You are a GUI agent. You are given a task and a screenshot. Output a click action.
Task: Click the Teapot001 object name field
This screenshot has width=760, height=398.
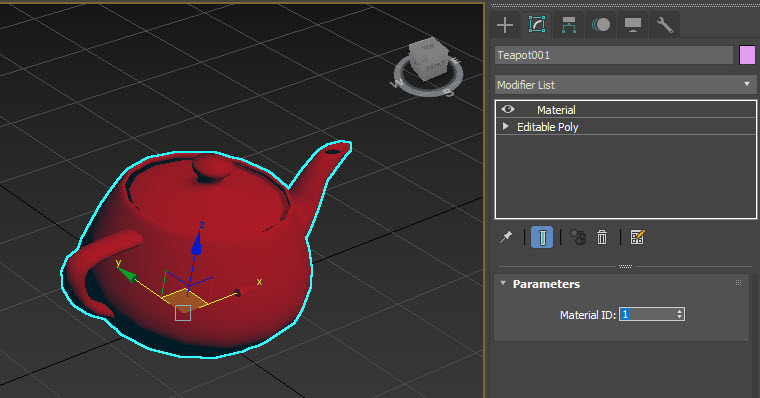pos(614,55)
